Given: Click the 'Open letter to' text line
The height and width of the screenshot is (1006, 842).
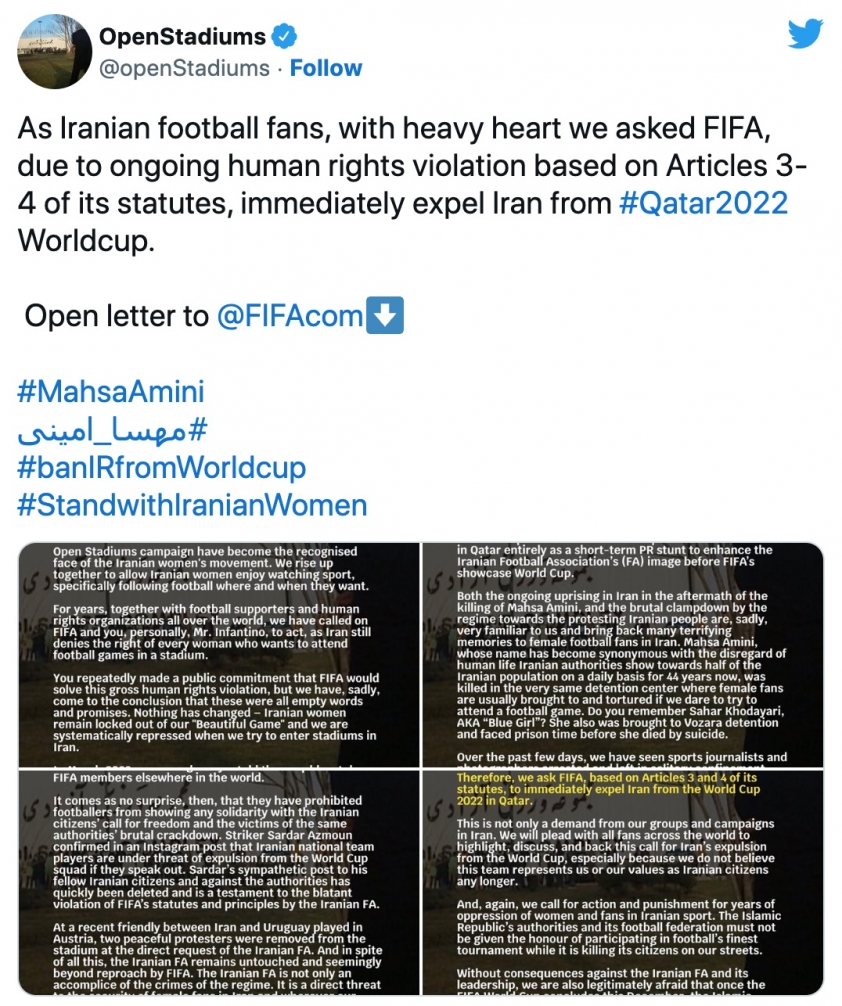Looking at the screenshot, I should point(116,316).
